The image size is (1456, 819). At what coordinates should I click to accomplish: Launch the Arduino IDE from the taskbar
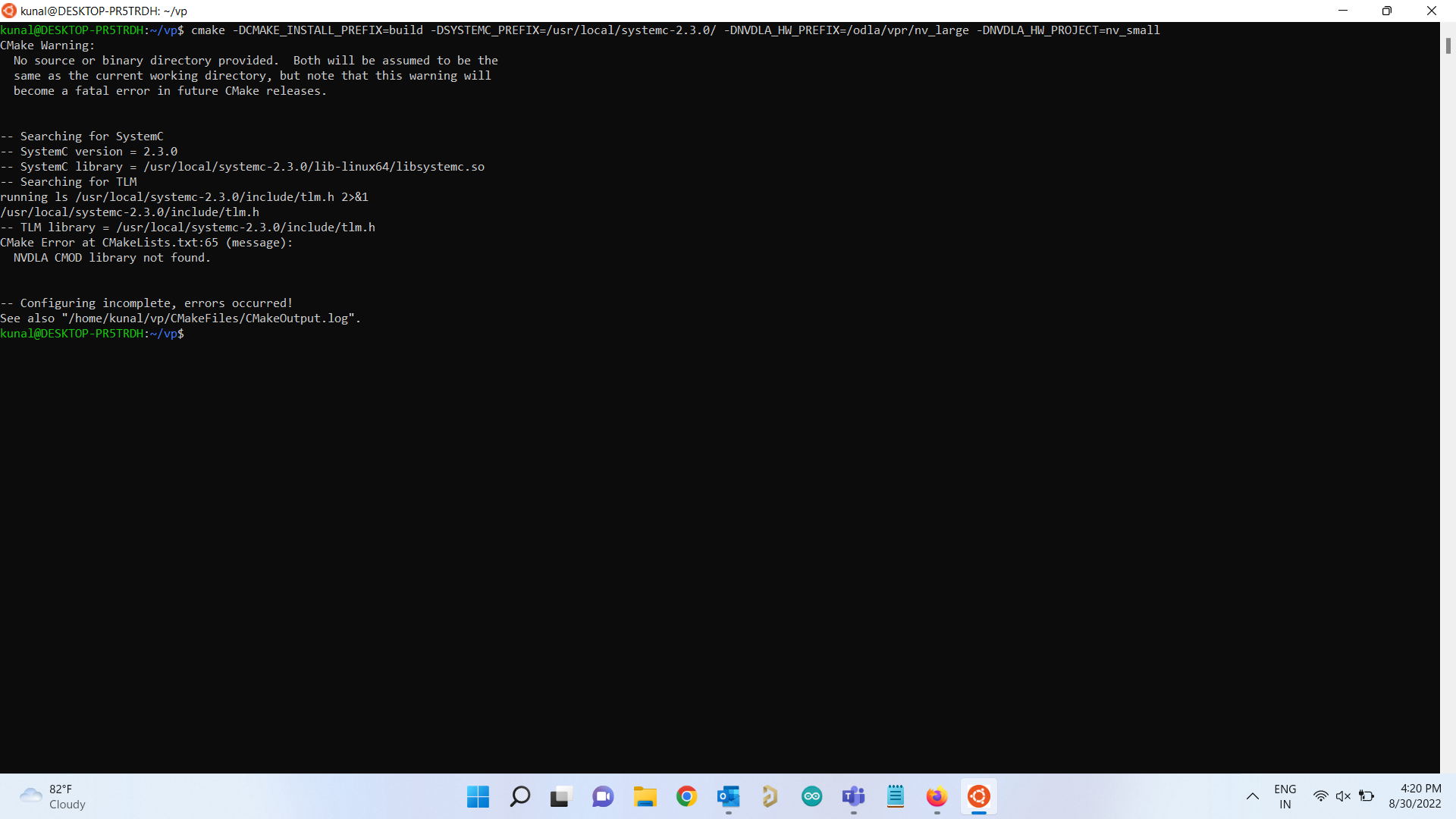click(x=811, y=796)
